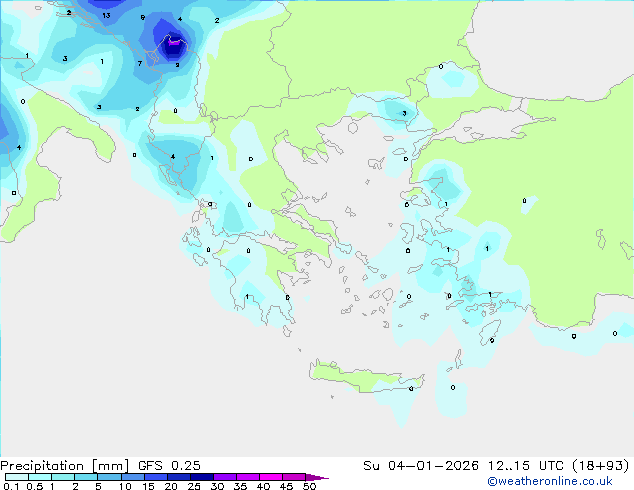Viewport: 634px width, 490px height.
Task: Click the '45' legend scale label
Action: pos(286,486)
